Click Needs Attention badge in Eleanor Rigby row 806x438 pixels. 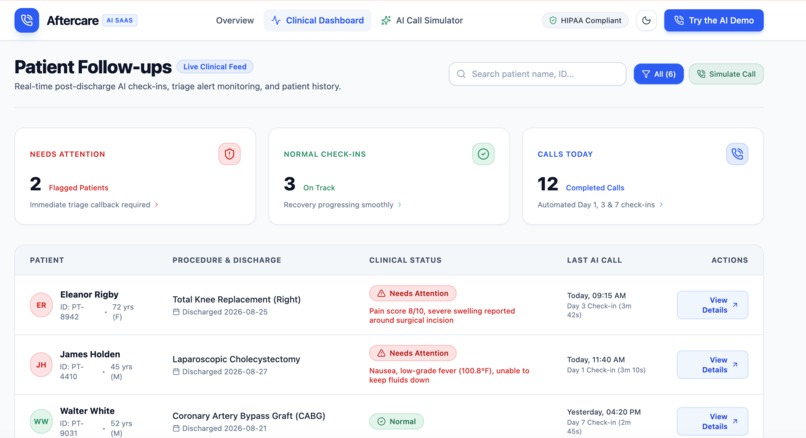412,294
